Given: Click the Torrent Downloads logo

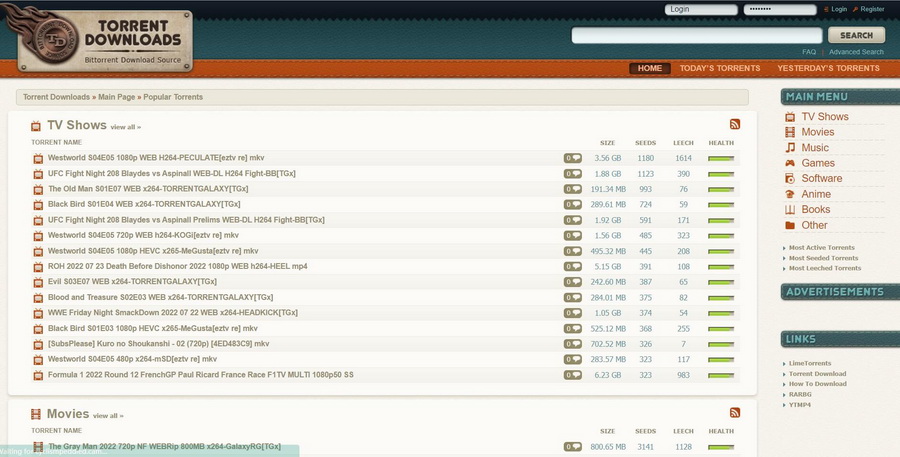Looking at the screenshot, I should (100, 39).
